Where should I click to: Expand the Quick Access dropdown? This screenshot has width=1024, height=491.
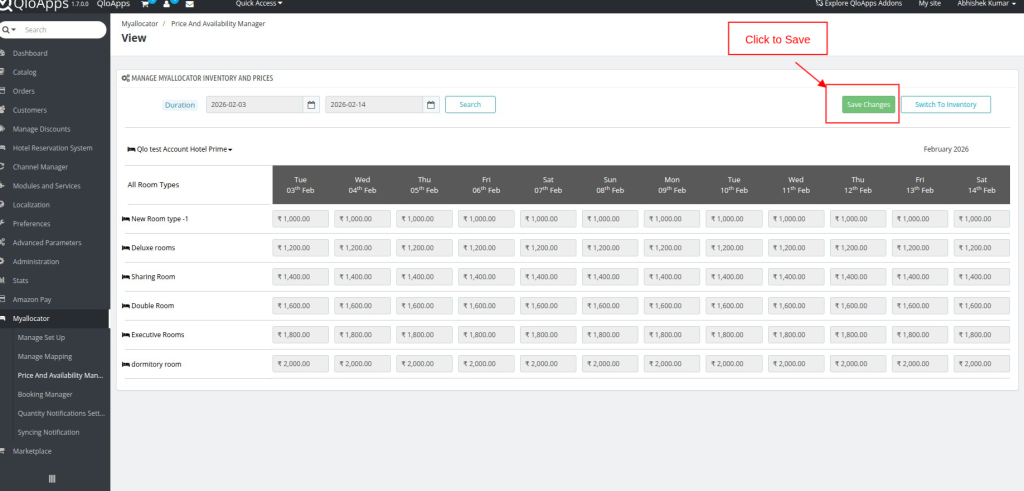pos(258,4)
